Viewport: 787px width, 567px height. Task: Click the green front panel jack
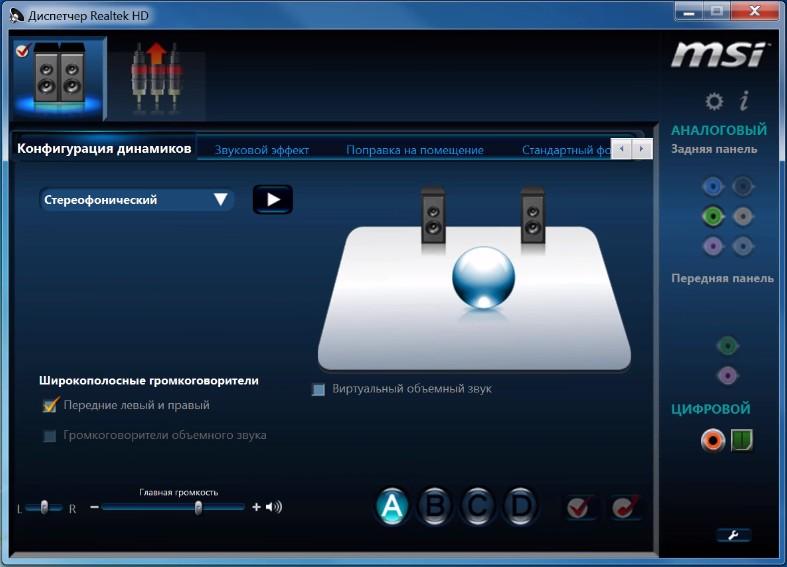coord(727,345)
